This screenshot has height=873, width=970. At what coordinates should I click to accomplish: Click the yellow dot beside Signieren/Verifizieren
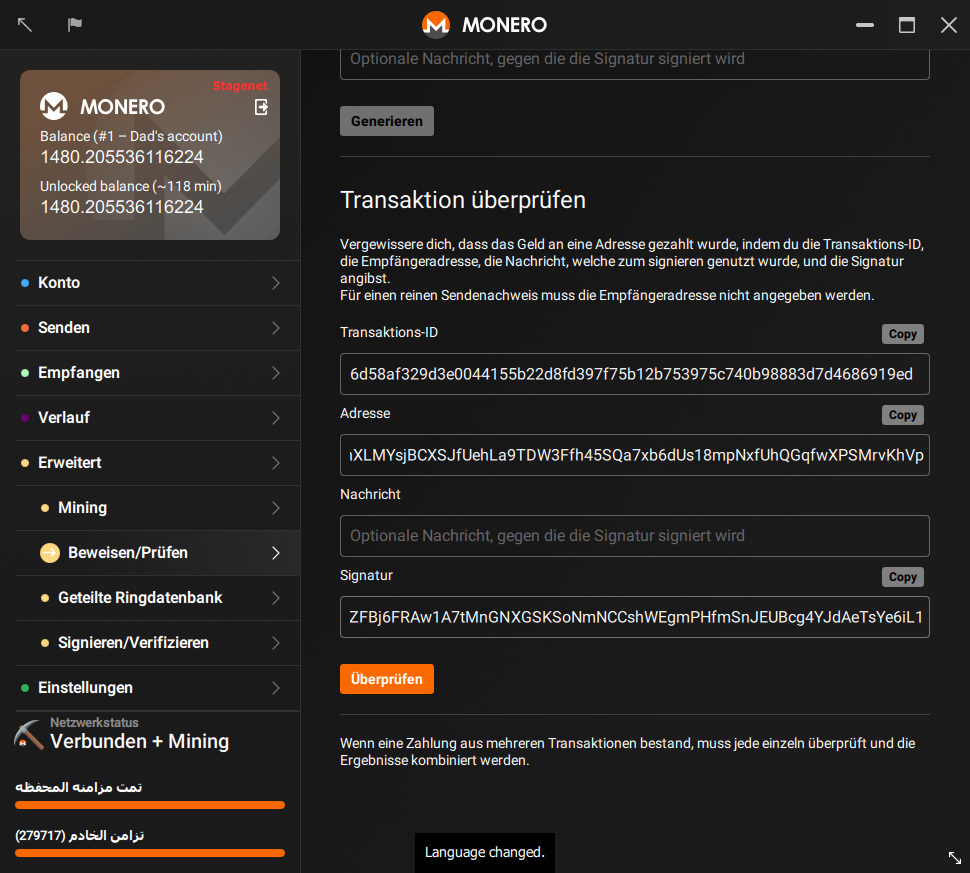pos(45,643)
